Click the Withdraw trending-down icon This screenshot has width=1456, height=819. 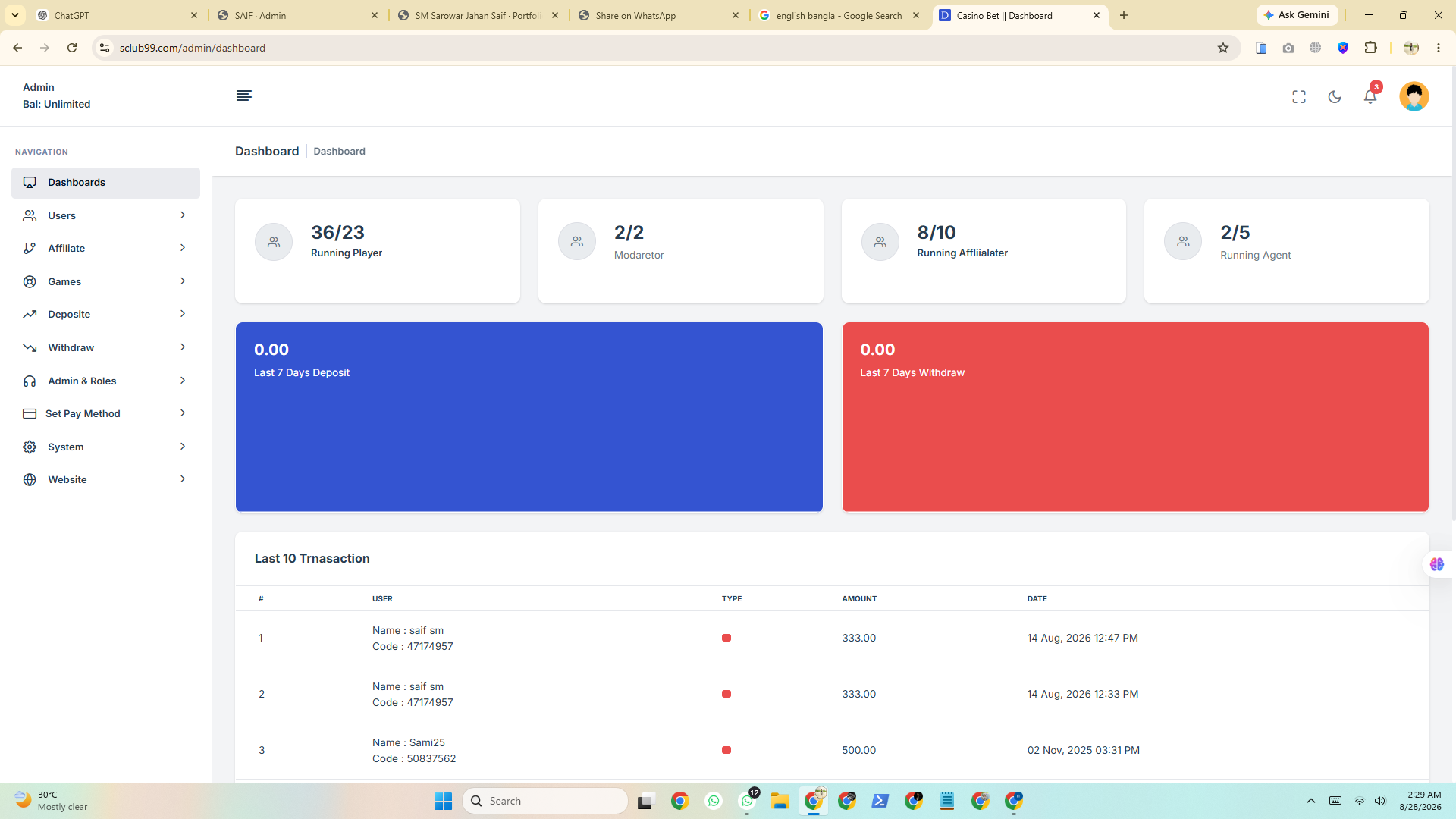[x=30, y=347]
